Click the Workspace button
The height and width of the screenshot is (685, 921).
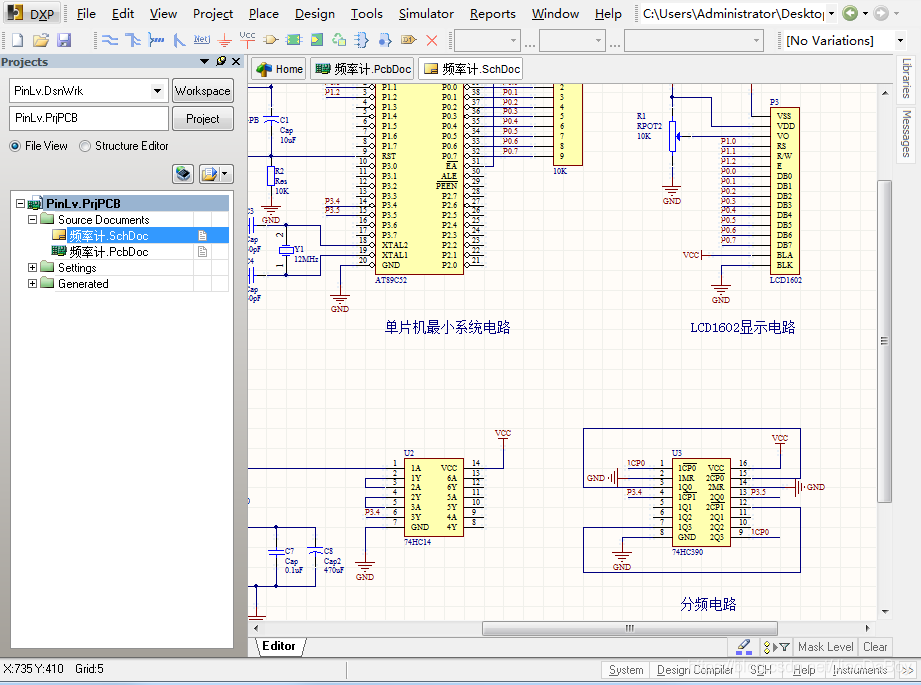point(202,91)
